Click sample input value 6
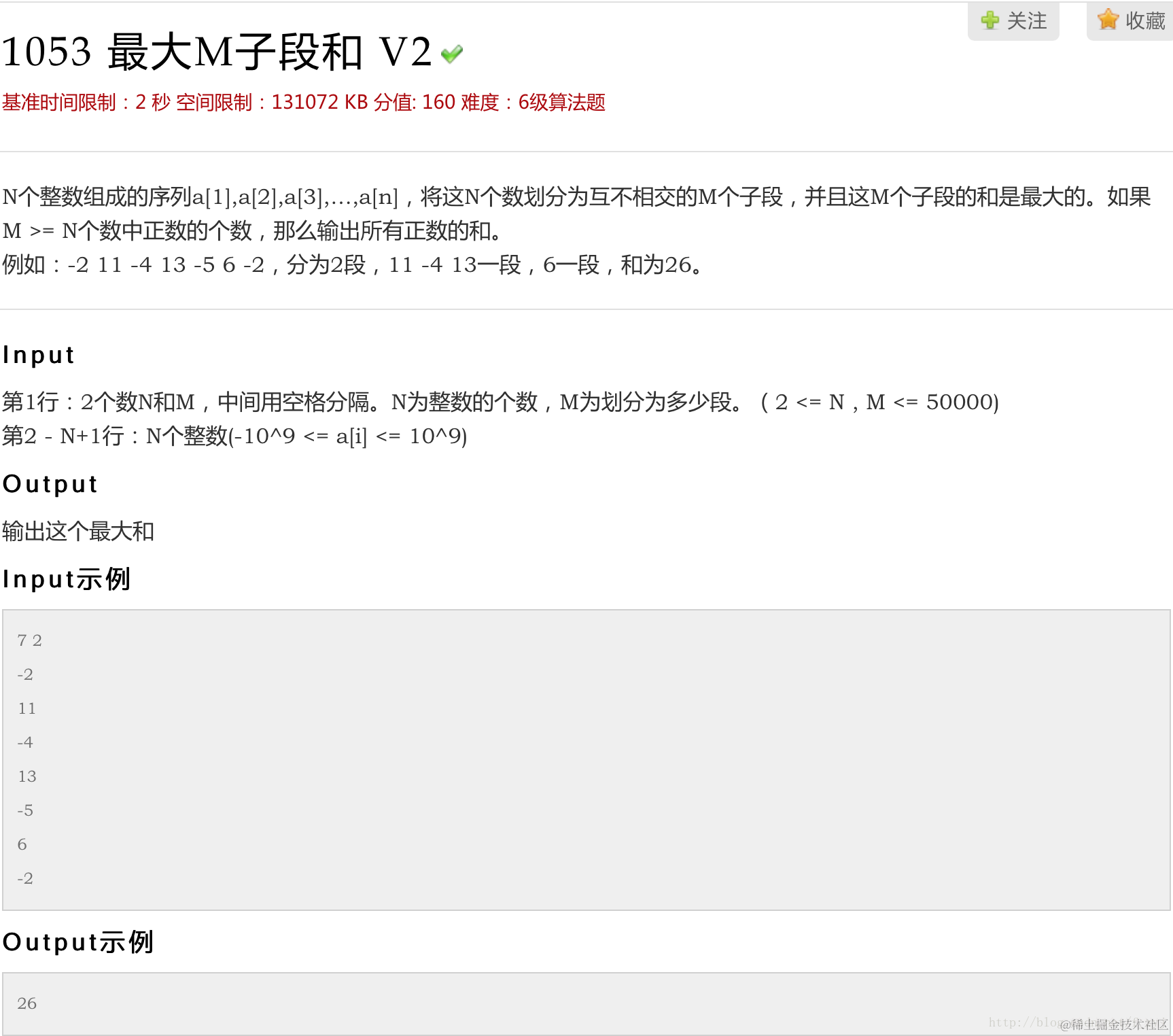Screen dimensions: 1173x1036 tap(22, 844)
